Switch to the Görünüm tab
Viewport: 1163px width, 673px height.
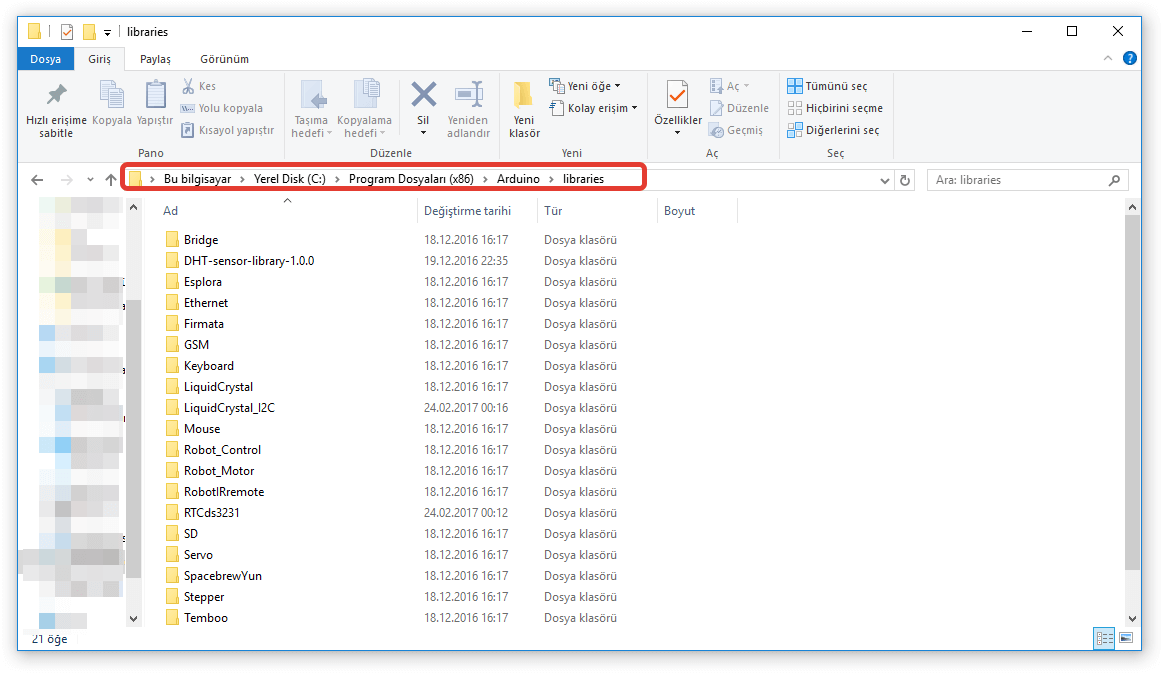[224, 59]
